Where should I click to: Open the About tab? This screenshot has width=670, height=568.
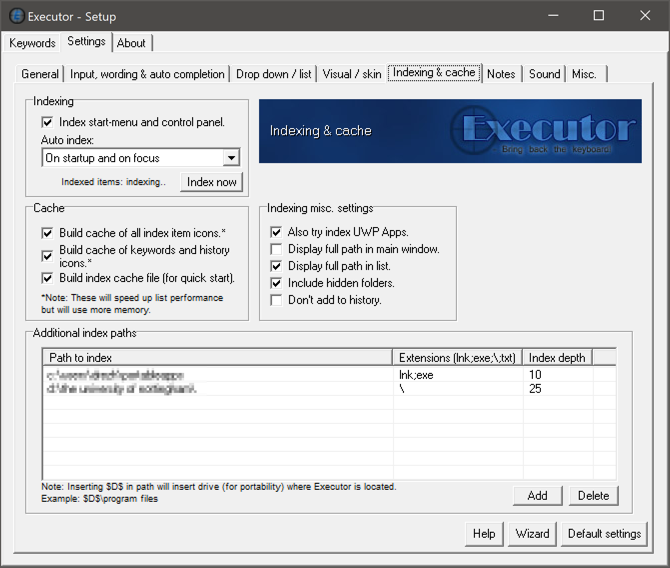[131, 43]
